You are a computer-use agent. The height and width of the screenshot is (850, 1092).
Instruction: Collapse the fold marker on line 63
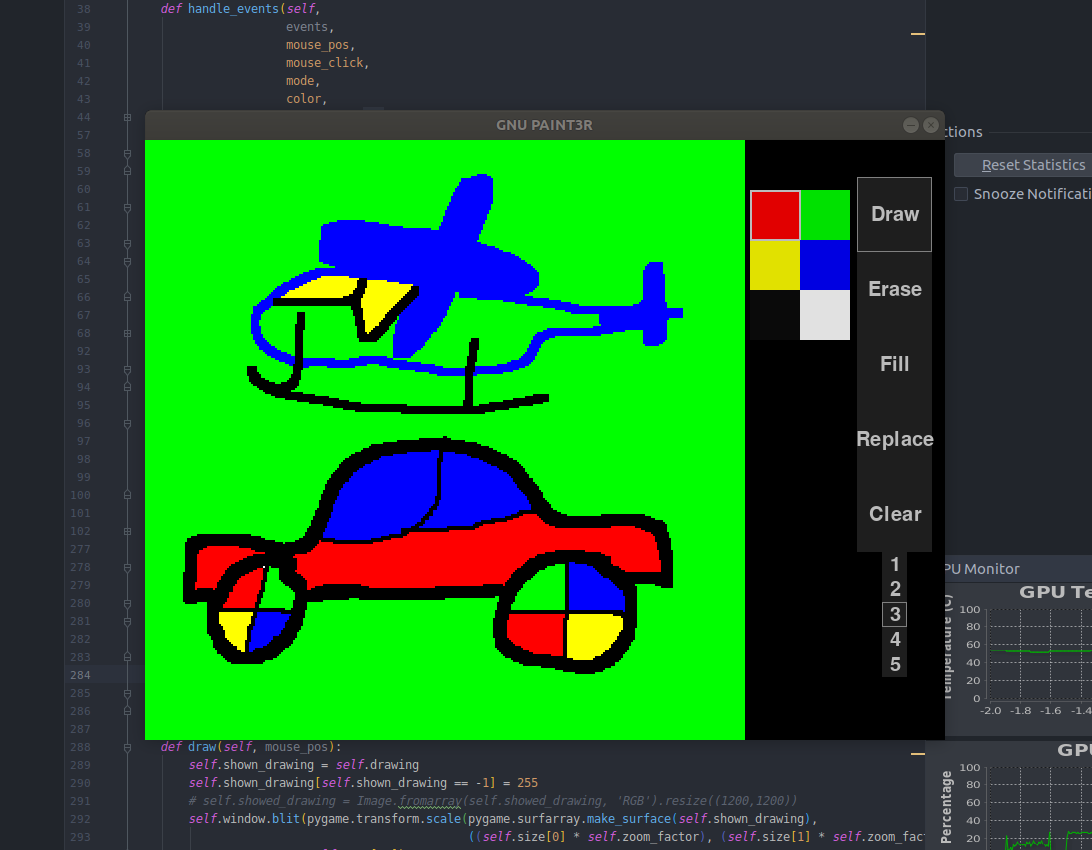(126, 243)
